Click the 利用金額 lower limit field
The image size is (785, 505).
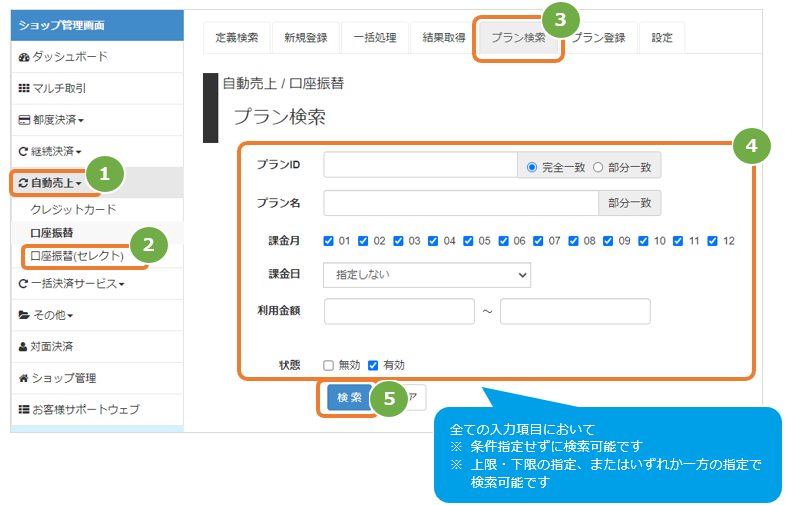coord(399,311)
